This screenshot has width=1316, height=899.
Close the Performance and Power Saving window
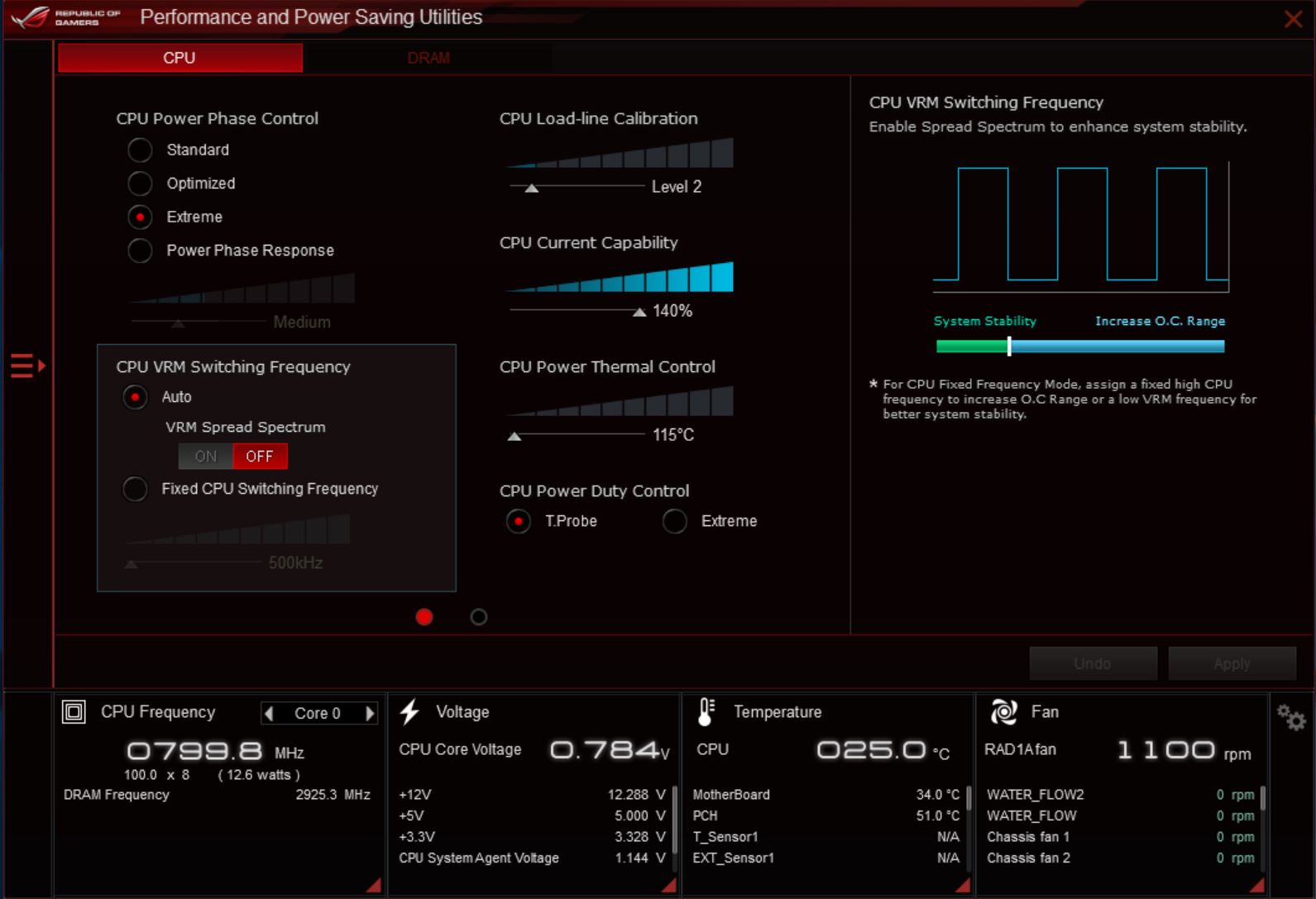[1293, 19]
